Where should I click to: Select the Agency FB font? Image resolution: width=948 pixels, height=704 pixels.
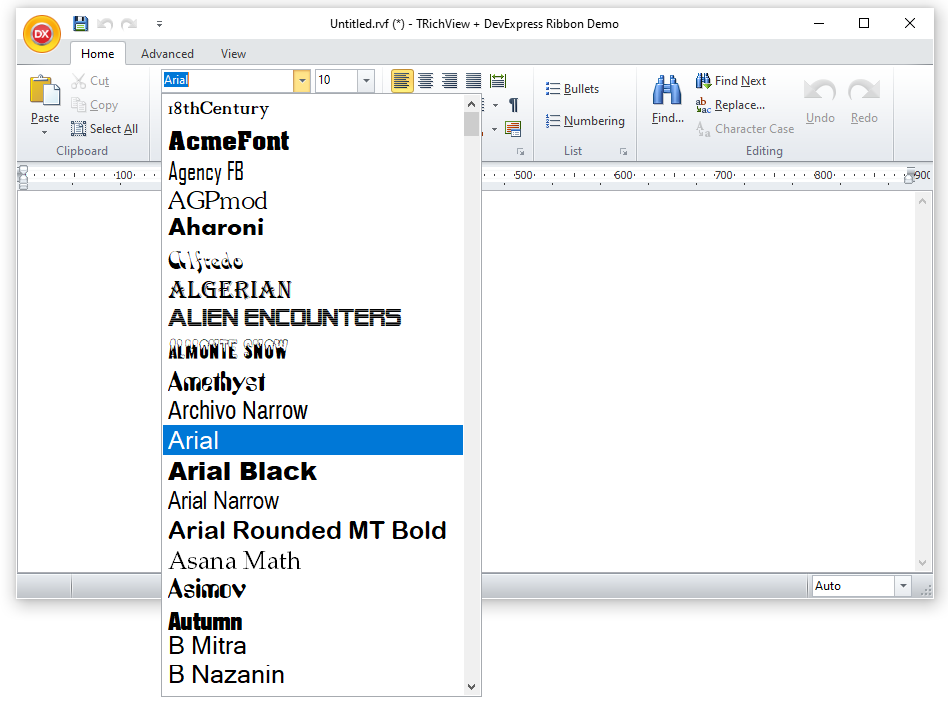click(x=313, y=172)
